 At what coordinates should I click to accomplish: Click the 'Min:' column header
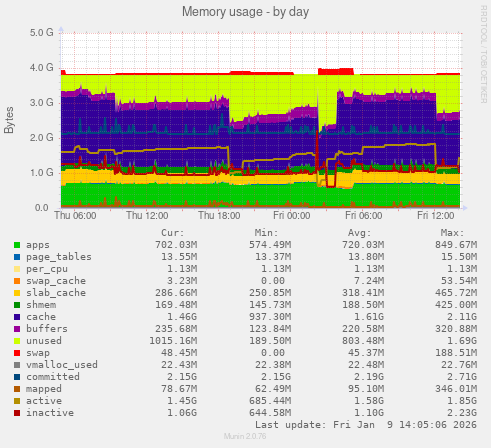pos(266,233)
